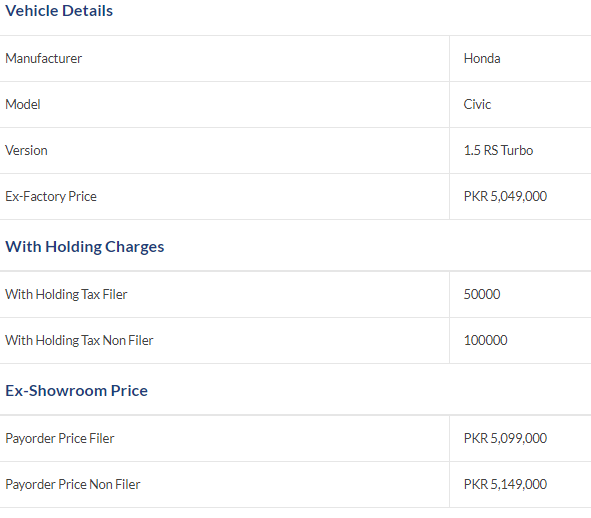Click the PKR 5,049,000 price value
591x518 pixels.
coord(505,196)
